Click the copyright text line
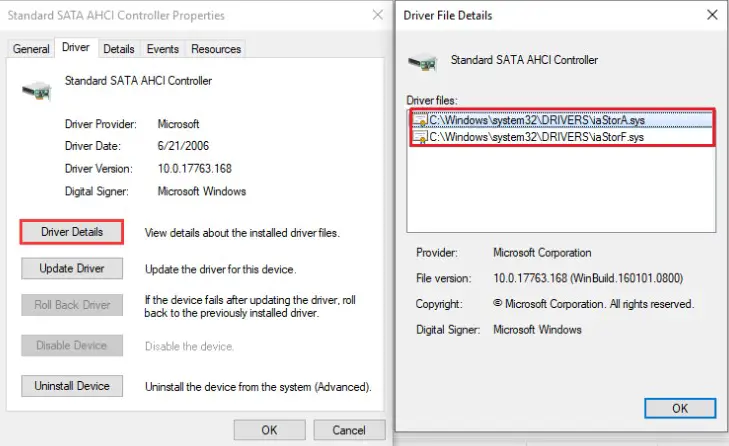This screenshot has height=446, width=729. point(593,304)
